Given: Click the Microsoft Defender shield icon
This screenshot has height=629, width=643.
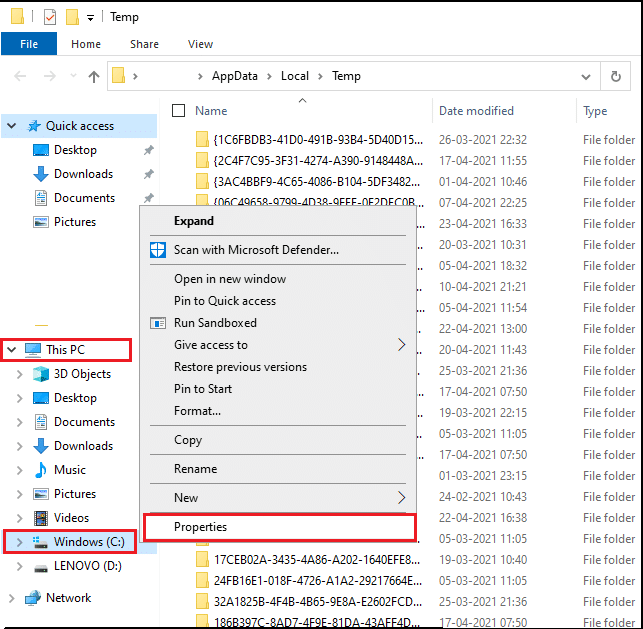Looking at the screenshot, I should (158, 250).
